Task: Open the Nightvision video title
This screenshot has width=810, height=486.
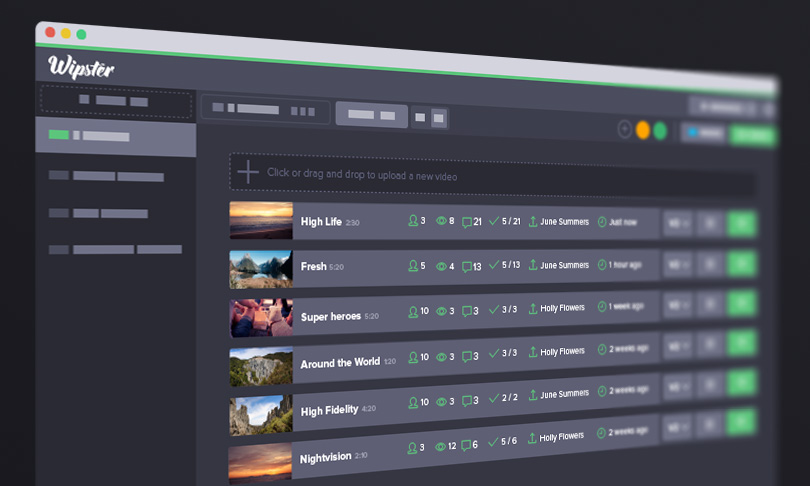Action: 325,458
